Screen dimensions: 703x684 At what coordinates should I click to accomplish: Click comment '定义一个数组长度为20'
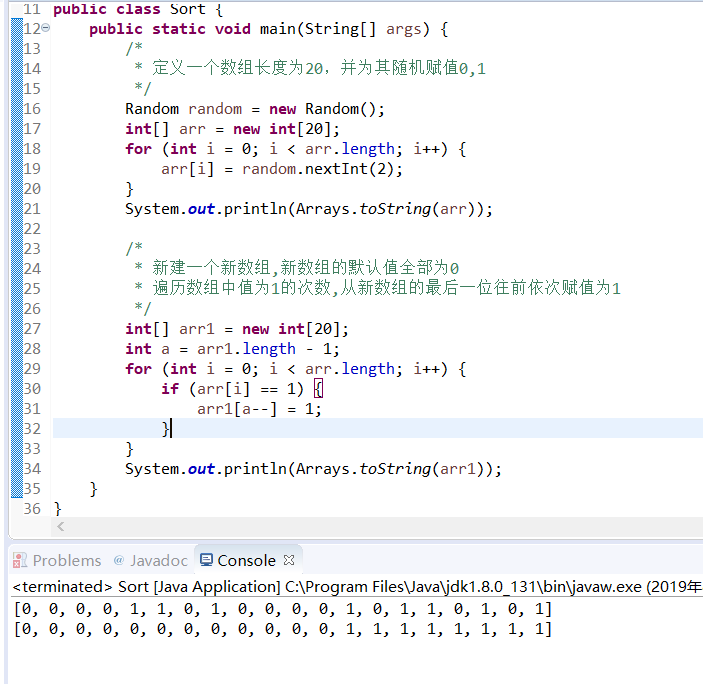[x=237, y=68]
